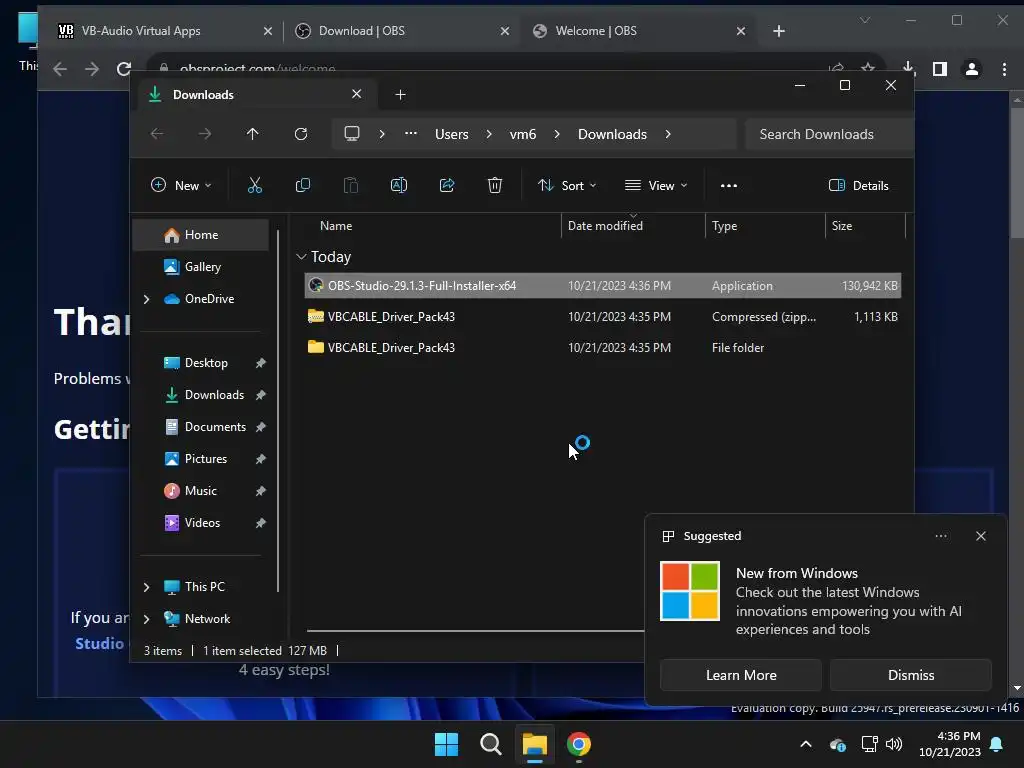The image size is (1024, 768).
Task: Go back in Explorer navigation
Action: (x=157, y=134)
